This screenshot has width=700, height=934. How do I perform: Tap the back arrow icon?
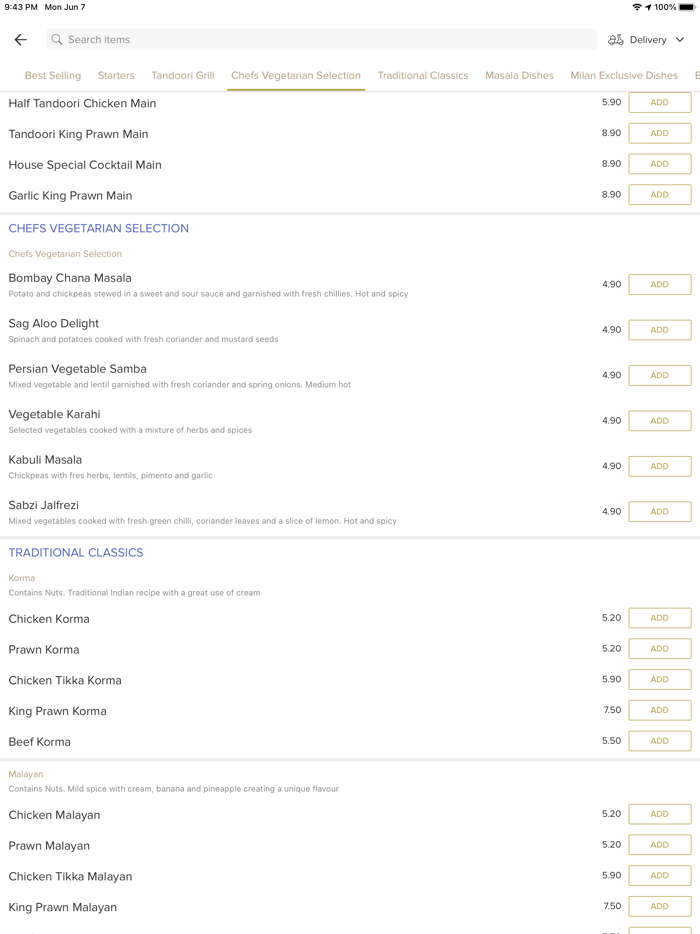pyautogui.click(x=20, y=39)
